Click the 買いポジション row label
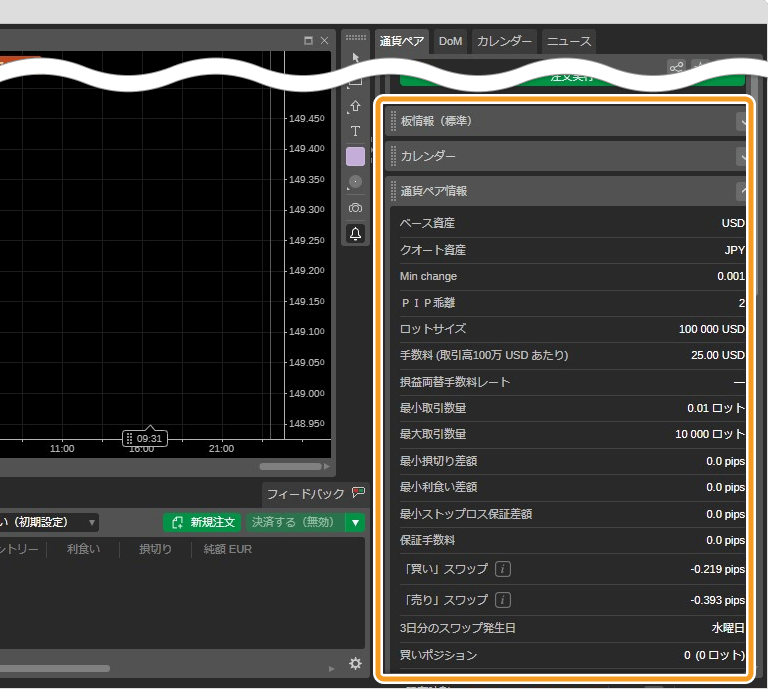The width and height of the screenshot is (768, 689). (438, 655)
